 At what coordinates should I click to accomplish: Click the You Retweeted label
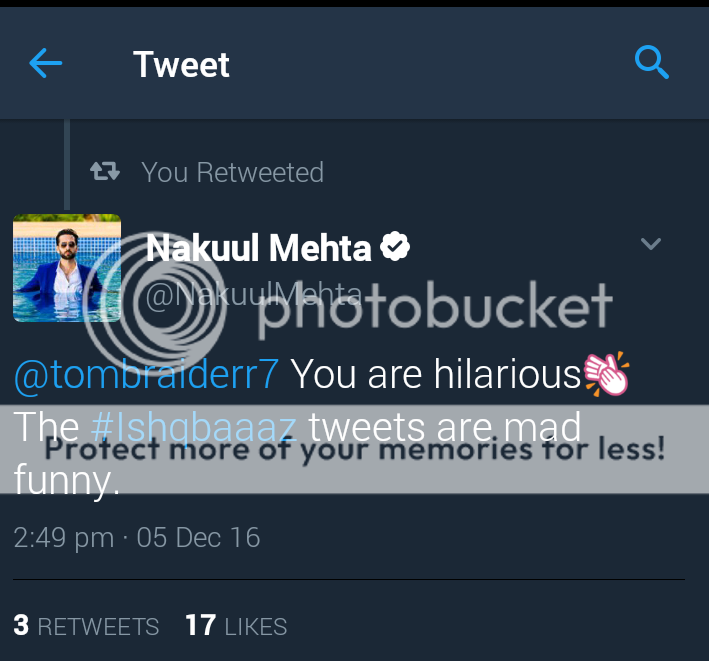pos(232,172)
